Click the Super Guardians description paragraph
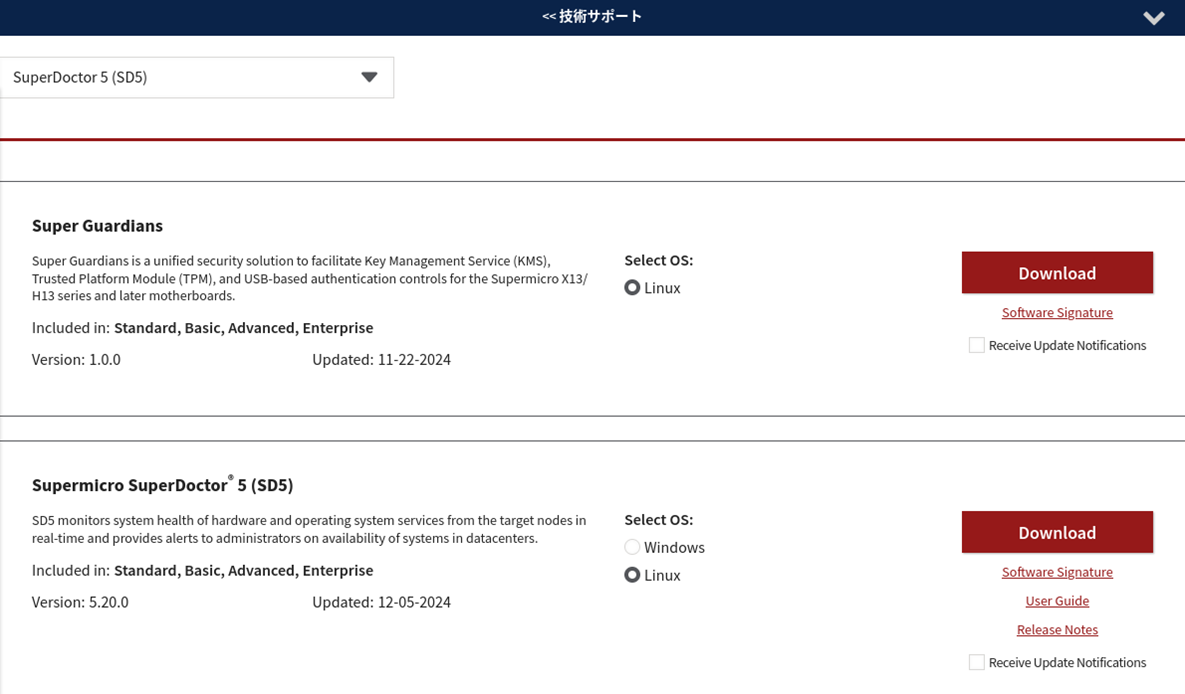 click(310, 278)
